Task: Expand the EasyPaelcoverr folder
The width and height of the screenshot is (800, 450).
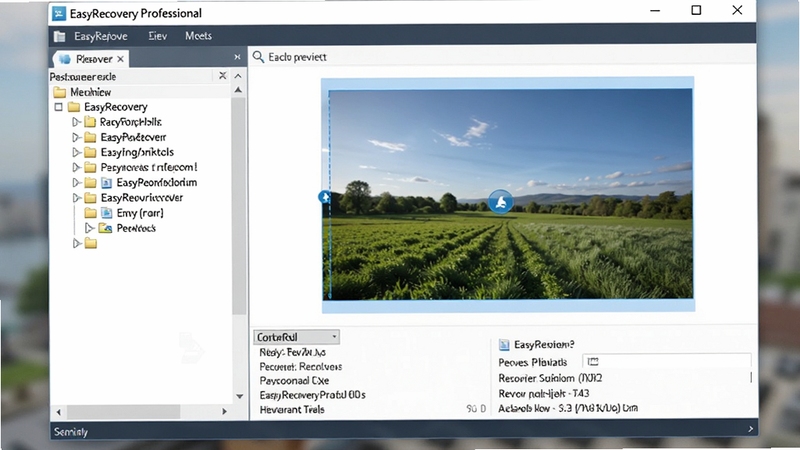Action: [x=76, y=137]
